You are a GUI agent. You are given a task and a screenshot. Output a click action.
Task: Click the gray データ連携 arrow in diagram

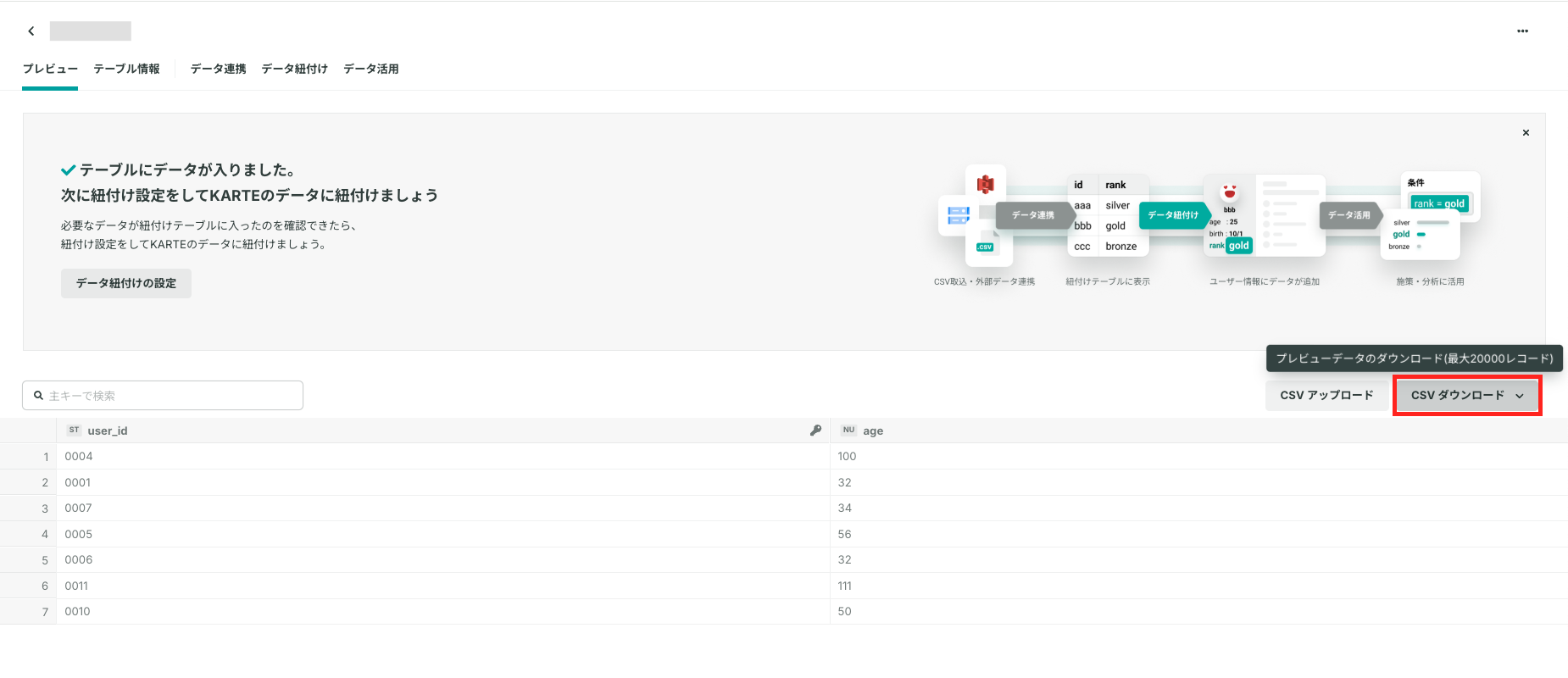coord(1034,215)
